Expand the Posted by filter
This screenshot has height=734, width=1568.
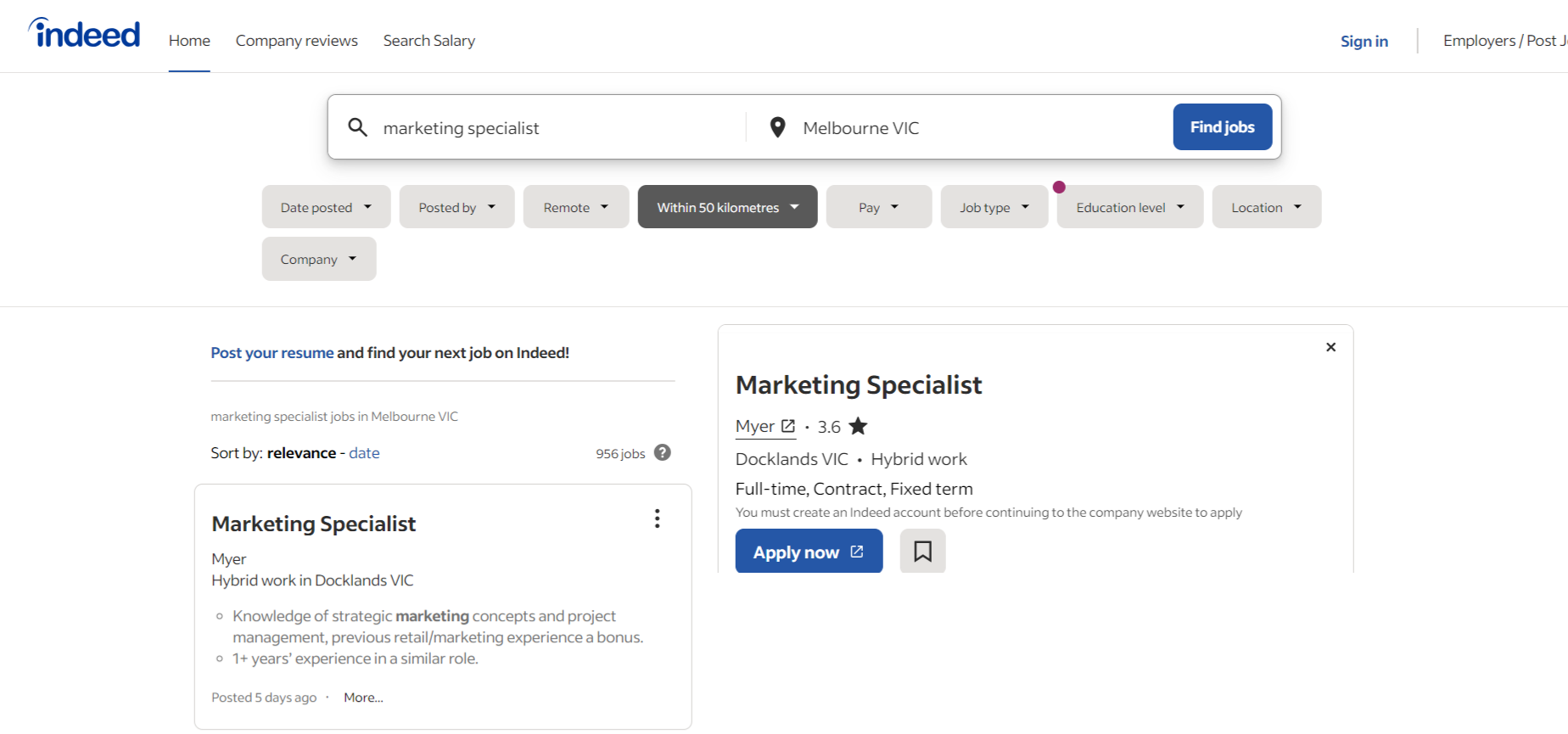point(456,207)
